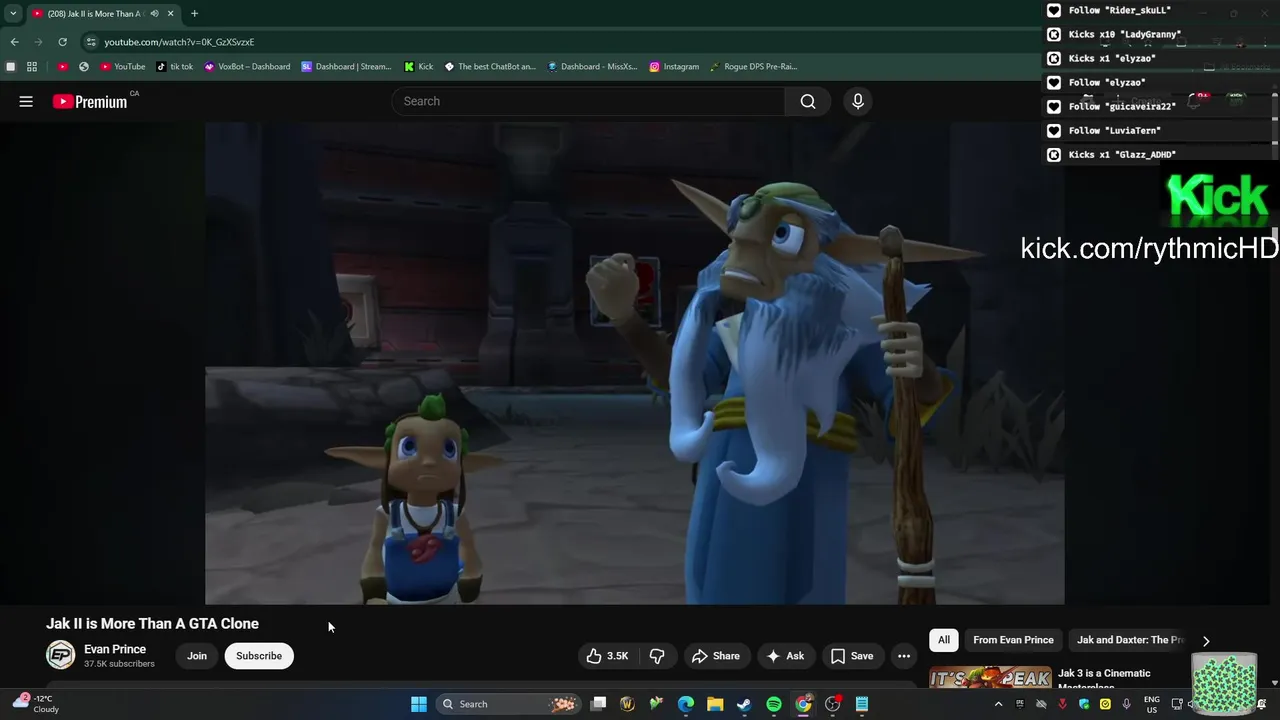Click the YouTube Premium logo
The image size is (1280, 720).
91,101
